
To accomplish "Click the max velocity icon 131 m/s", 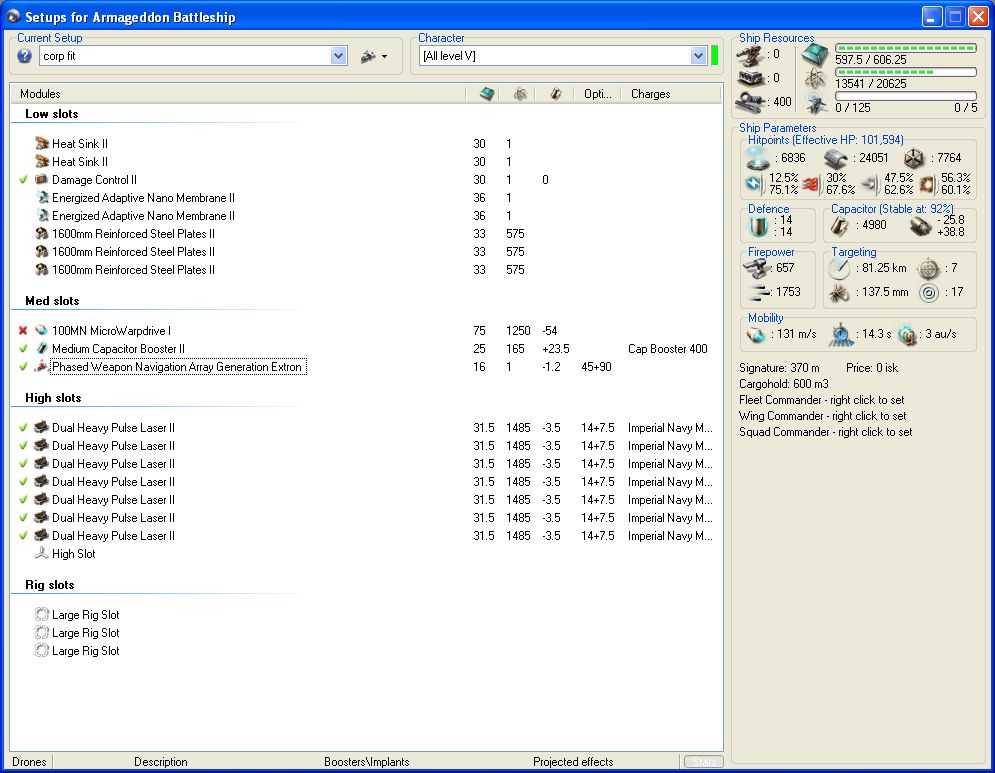I will (x=756, y=334).
